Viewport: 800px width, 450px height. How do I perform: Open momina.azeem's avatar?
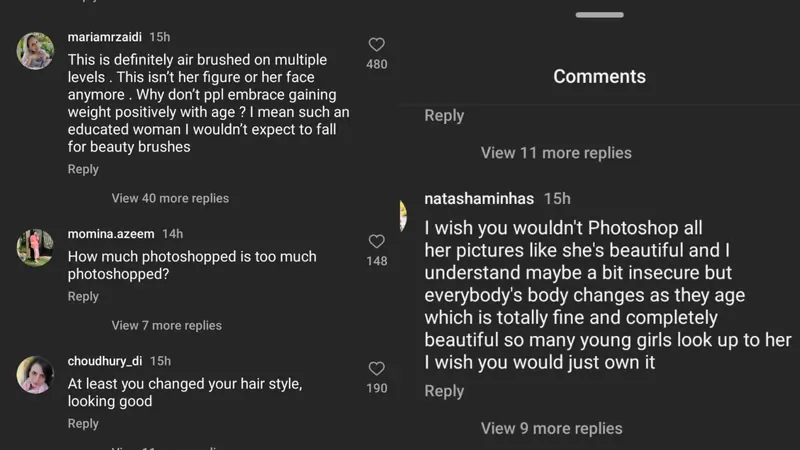[35, 248]
